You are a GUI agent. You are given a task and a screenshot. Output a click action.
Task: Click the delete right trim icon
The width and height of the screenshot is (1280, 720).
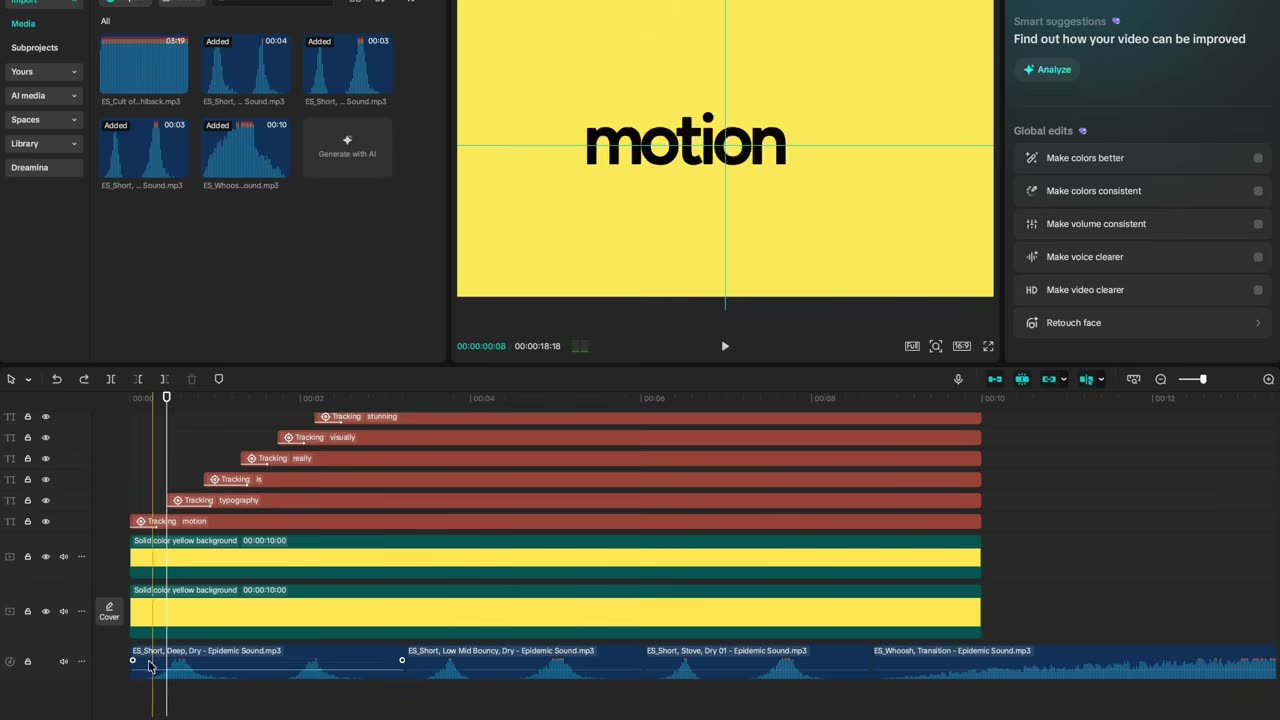[x=165, y=379]
